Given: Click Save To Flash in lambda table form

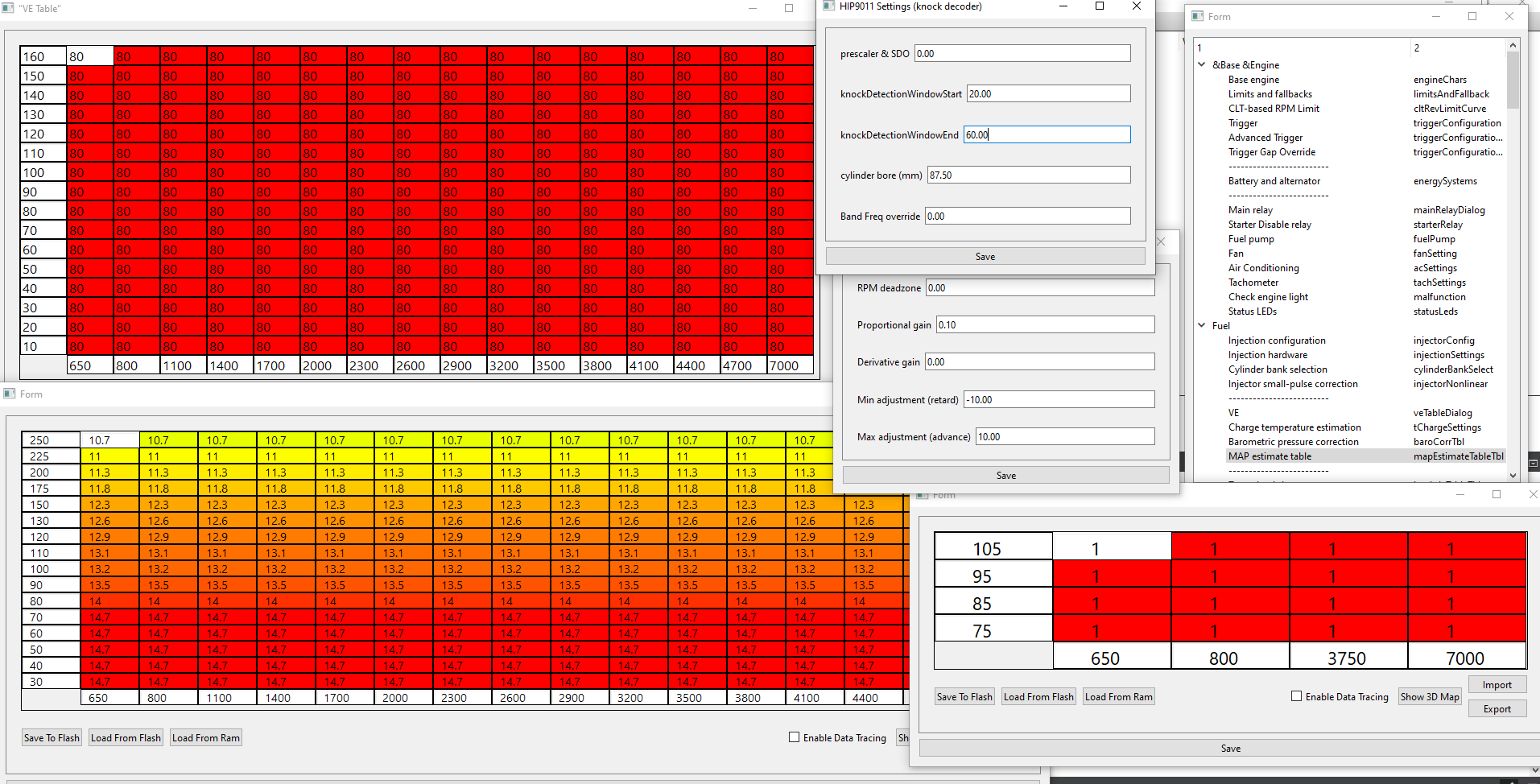Looking at the screenshot, I should pyautogui.click(x=52, y=738).
